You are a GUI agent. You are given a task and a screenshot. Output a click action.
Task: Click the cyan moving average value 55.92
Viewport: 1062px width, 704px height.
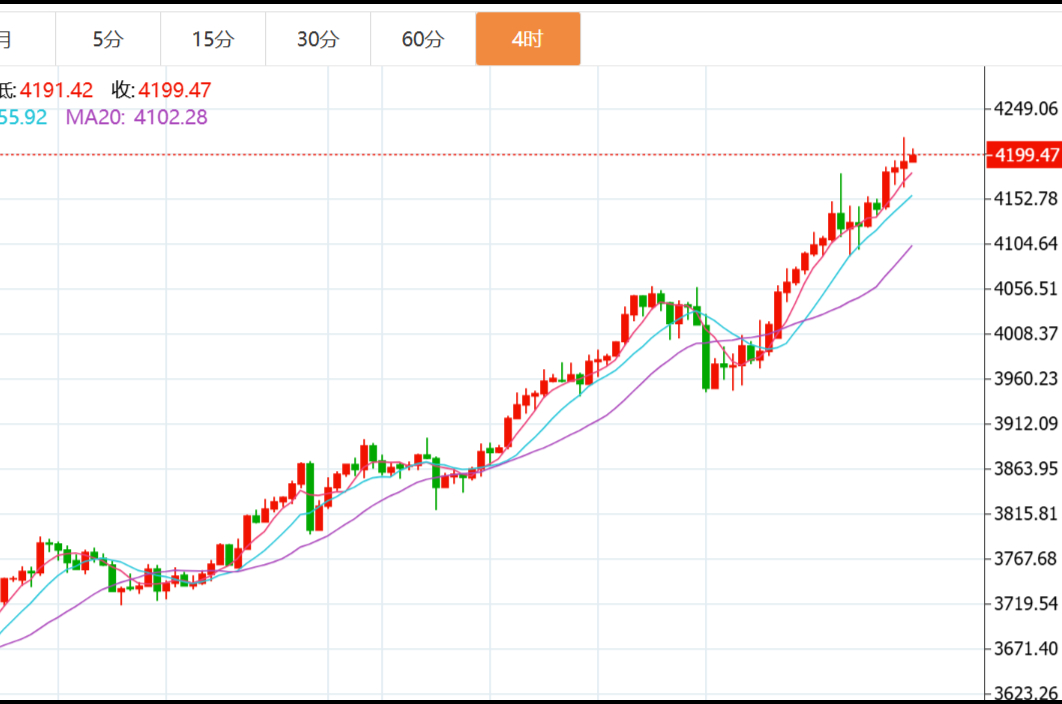tap(23, 117)
